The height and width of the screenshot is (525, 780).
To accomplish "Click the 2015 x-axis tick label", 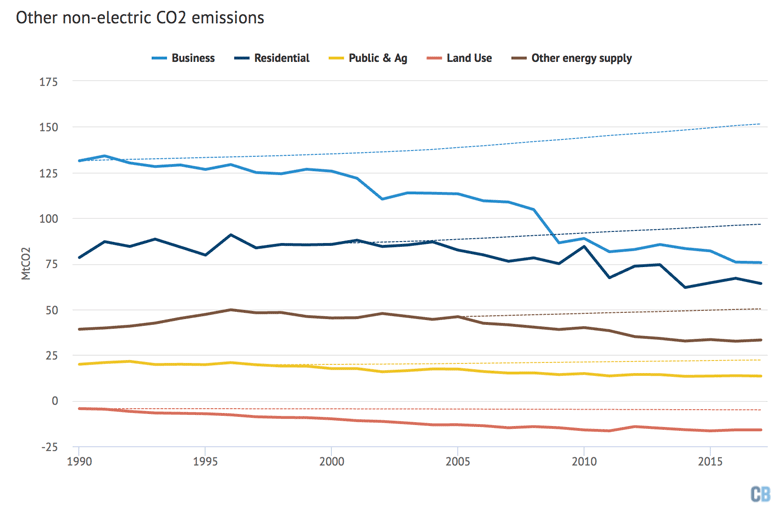I will coord(710,462).
